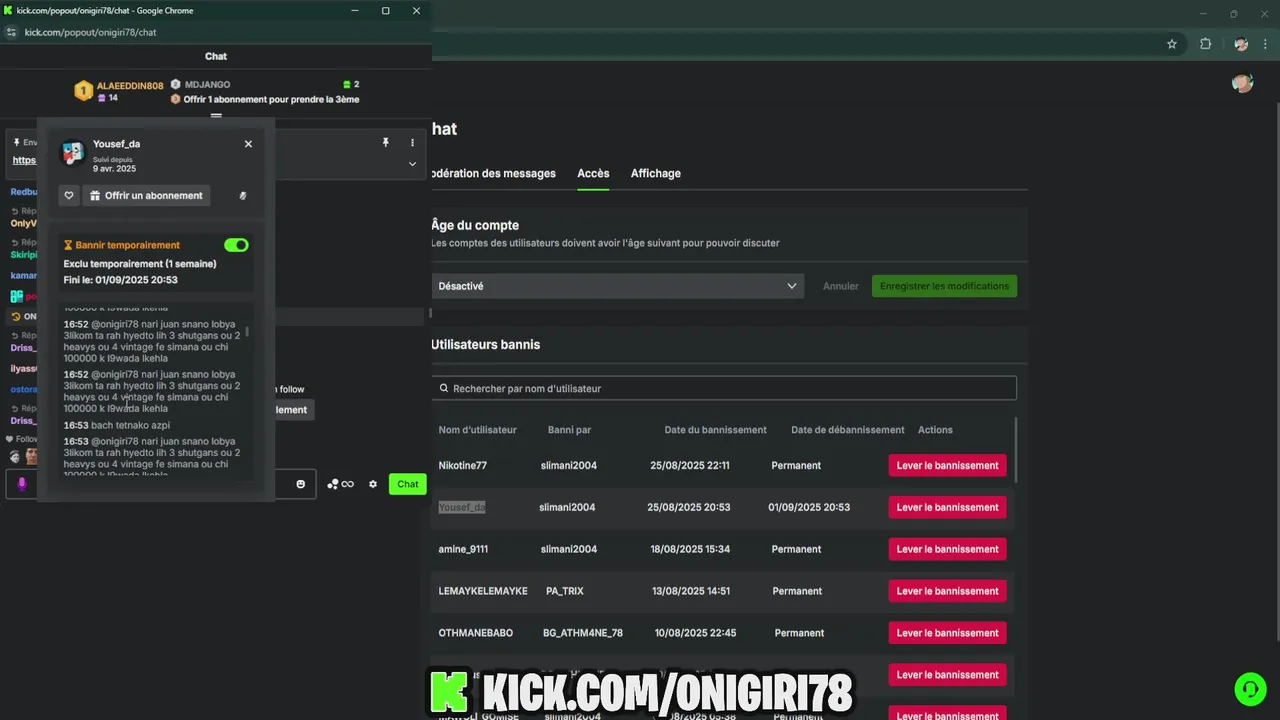Image resolution: width=1280 pixels, height=720 pixels.
Task: Click the search magnifier in banned users
Action: [444, 388]
